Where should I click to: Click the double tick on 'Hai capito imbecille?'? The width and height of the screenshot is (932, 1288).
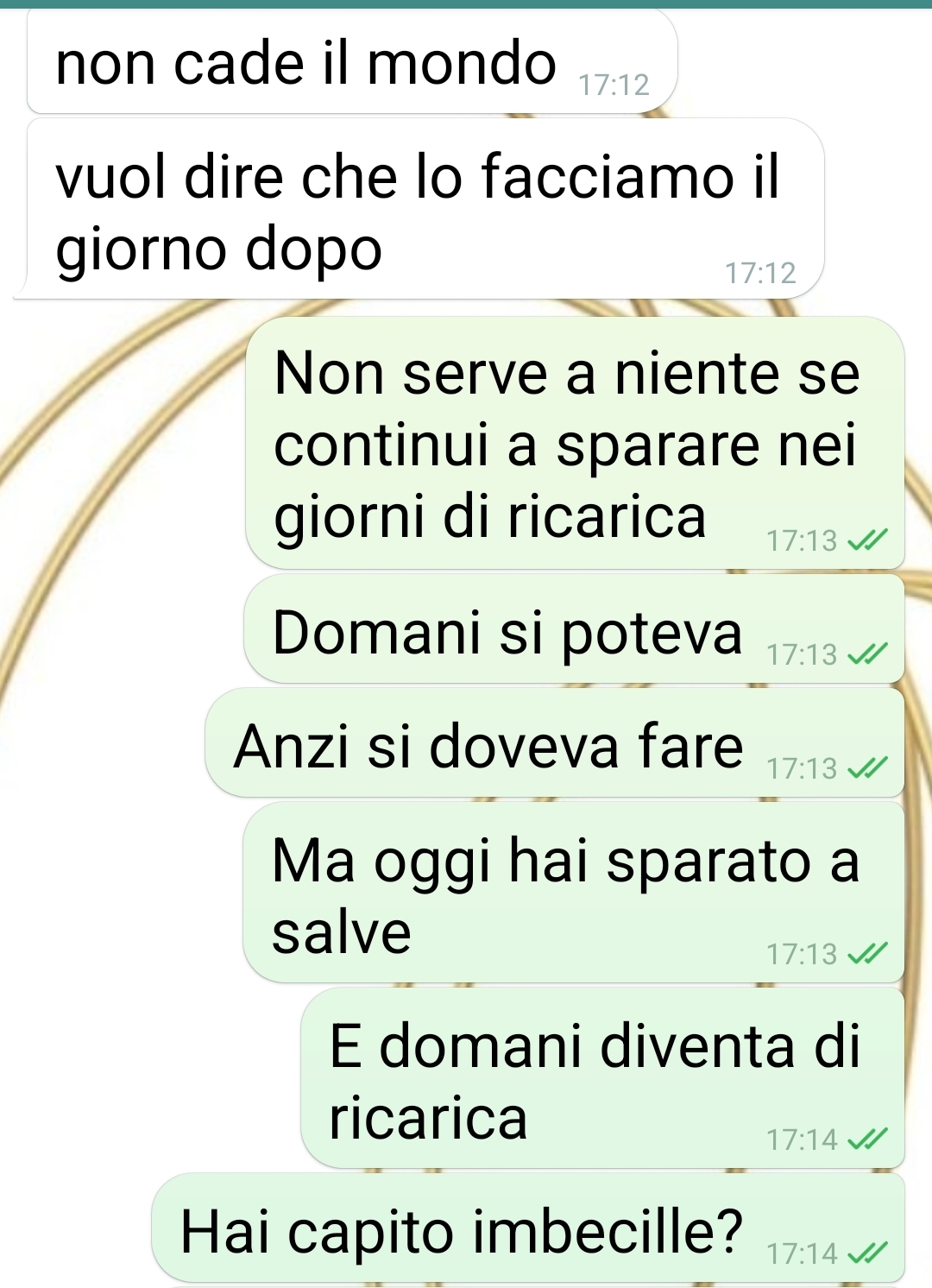866,1253
